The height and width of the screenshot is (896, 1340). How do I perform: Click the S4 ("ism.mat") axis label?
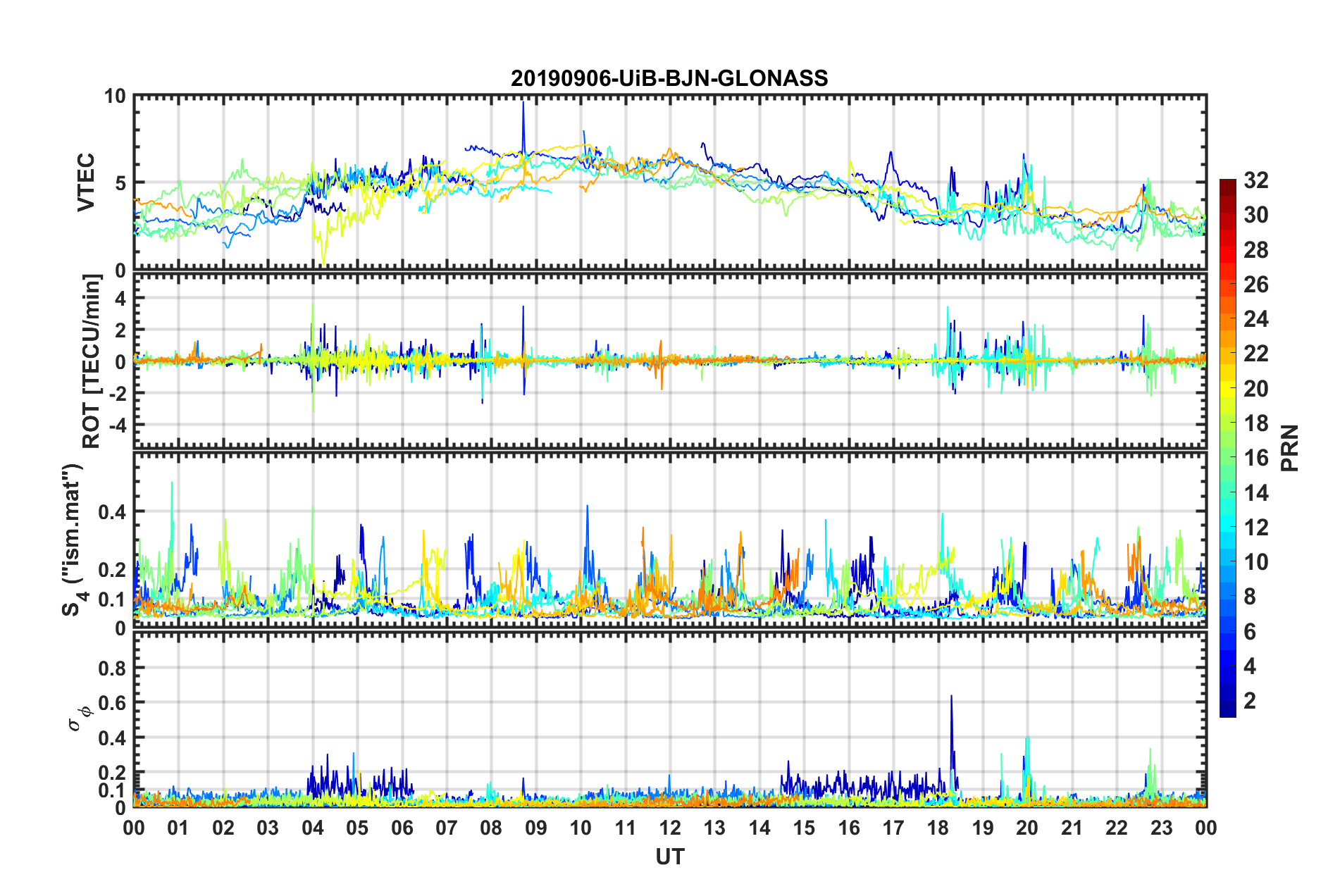[x=73, y=540]
